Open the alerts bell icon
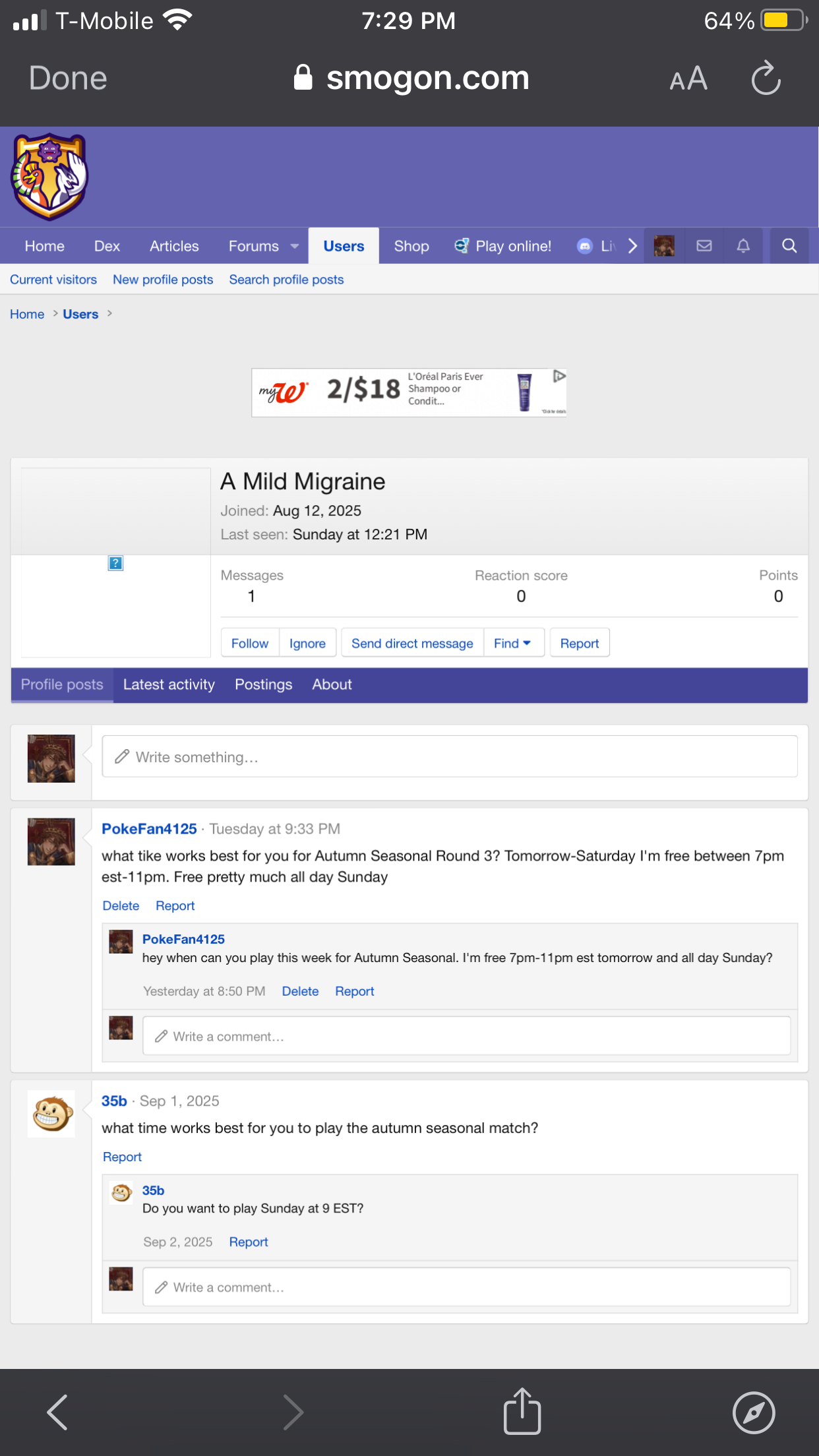The width and height of the screenshot is (819, 1456). pyautogui.click(x=743, y=246)
